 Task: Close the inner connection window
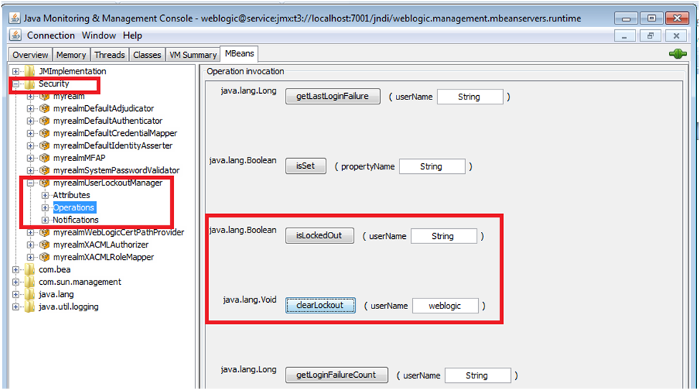(x=676, y=36)
